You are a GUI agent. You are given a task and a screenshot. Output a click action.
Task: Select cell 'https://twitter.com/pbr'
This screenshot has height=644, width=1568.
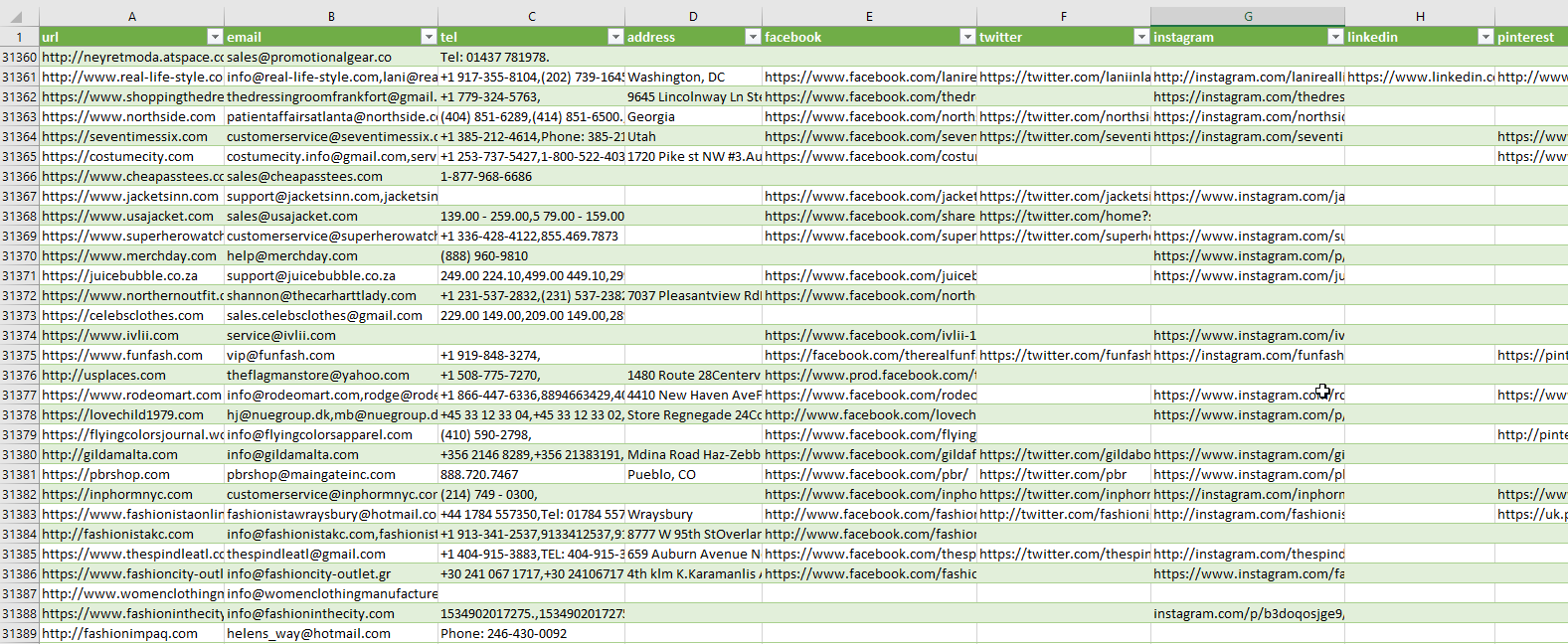pos(1064,474)
